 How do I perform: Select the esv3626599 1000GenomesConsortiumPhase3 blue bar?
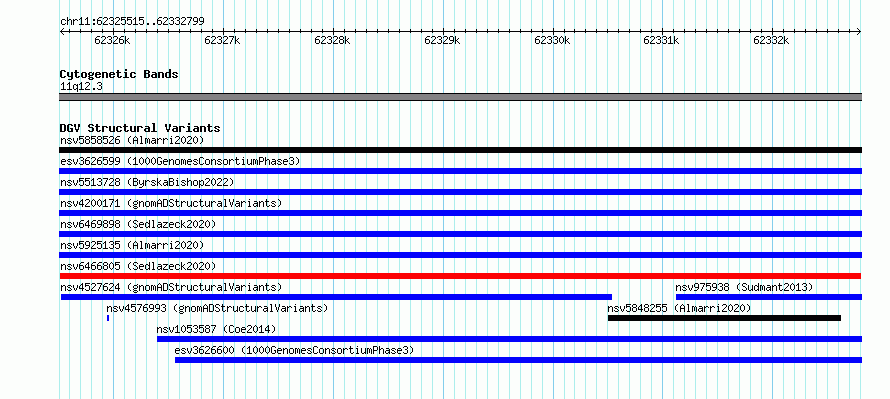[x=460, y=171]
